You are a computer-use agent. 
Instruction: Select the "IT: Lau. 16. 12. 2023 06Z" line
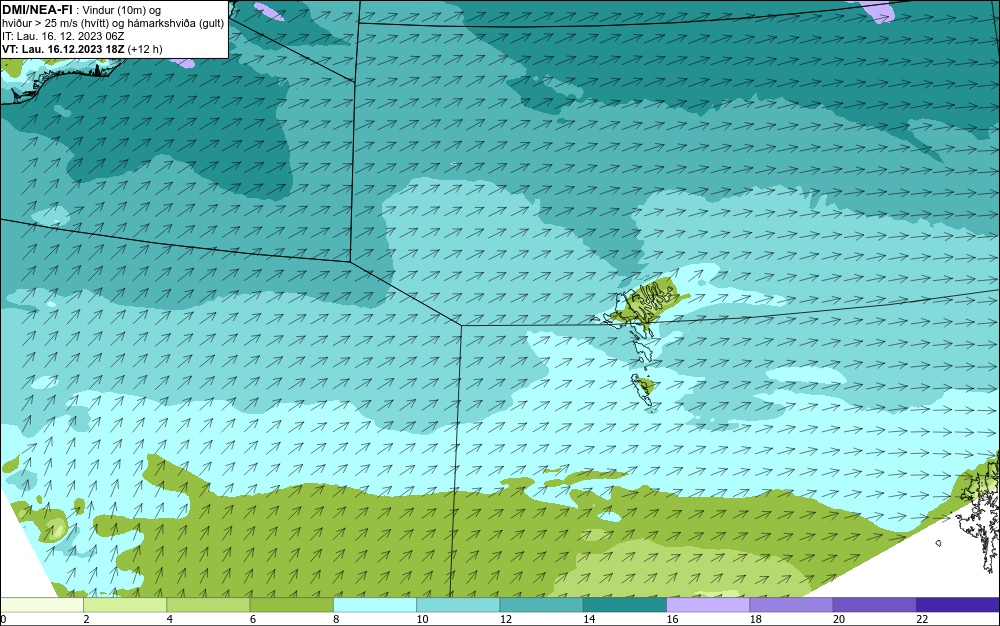(x=63, y=36)
